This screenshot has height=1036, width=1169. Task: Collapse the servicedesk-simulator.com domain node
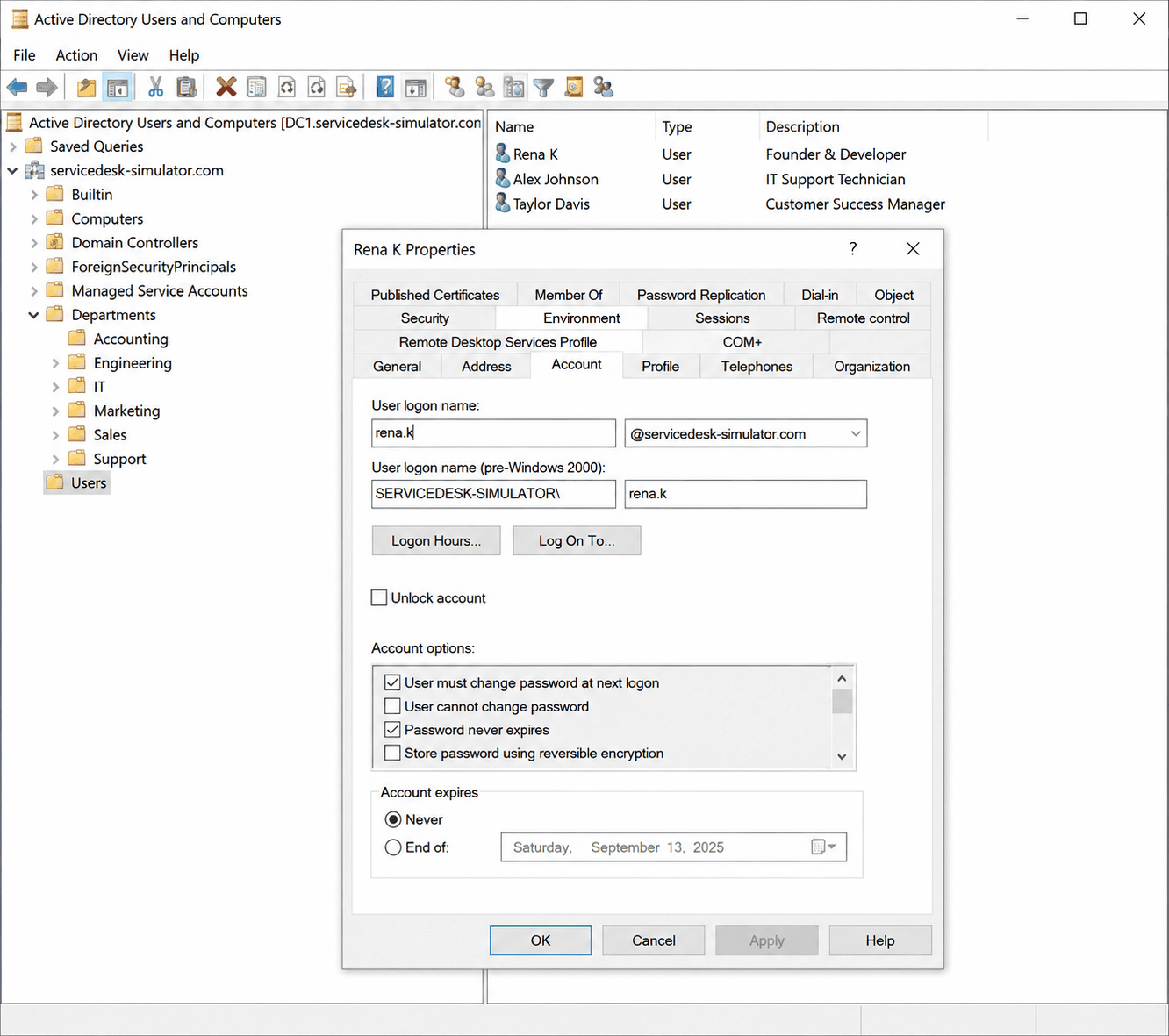click(x=13, y=170)
